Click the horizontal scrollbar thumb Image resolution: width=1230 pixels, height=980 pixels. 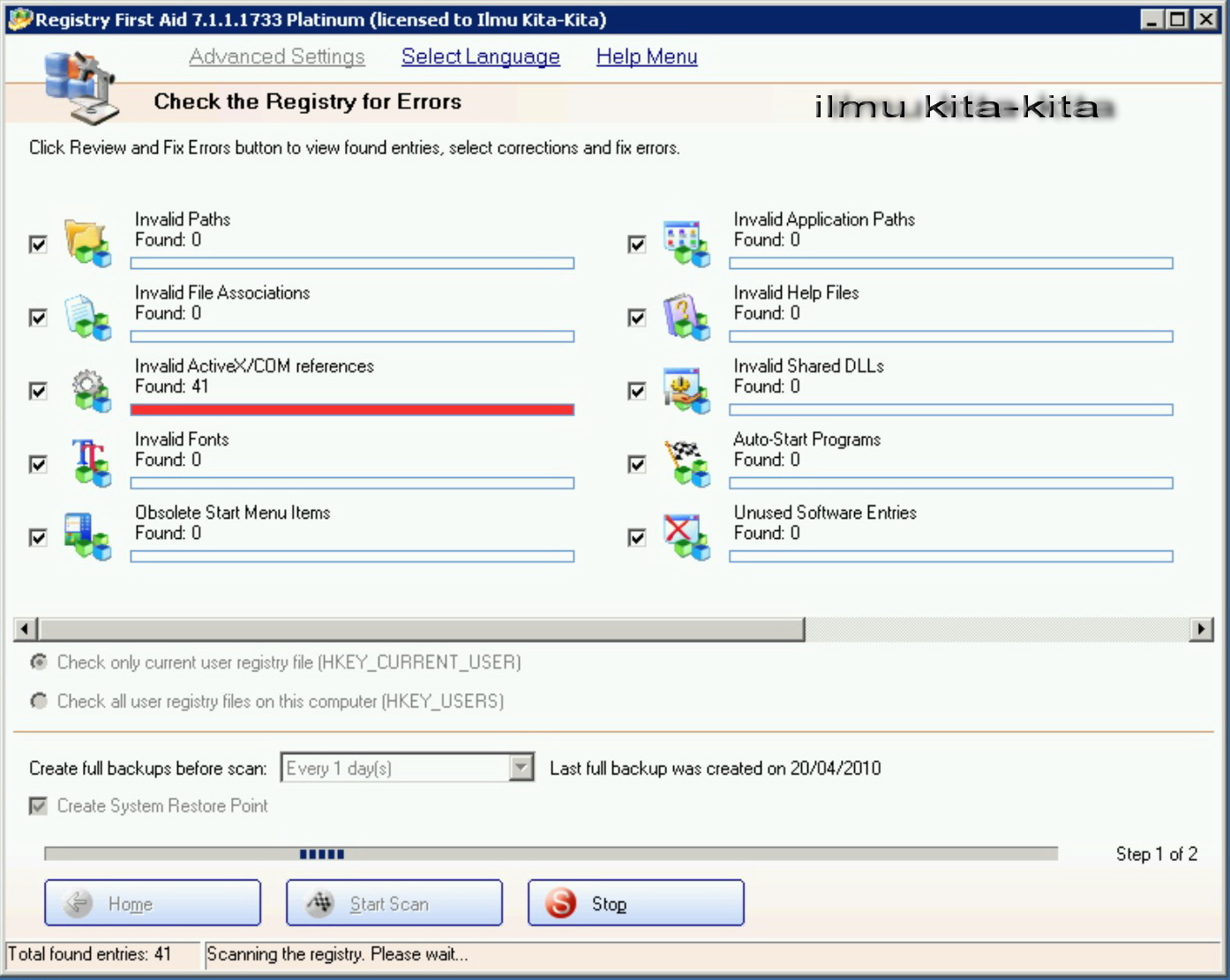(x=421, y=629)
